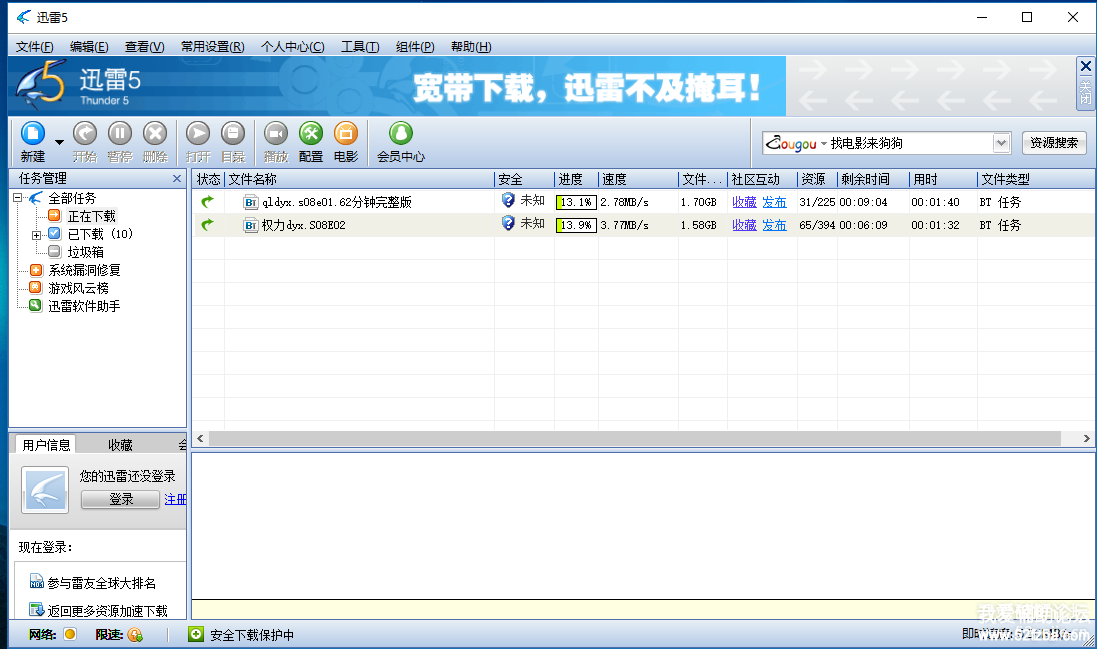Screen dimensions: 1097x649
Task: Click the 安全下载保护中 shield icon
Action: coord(196,634)
